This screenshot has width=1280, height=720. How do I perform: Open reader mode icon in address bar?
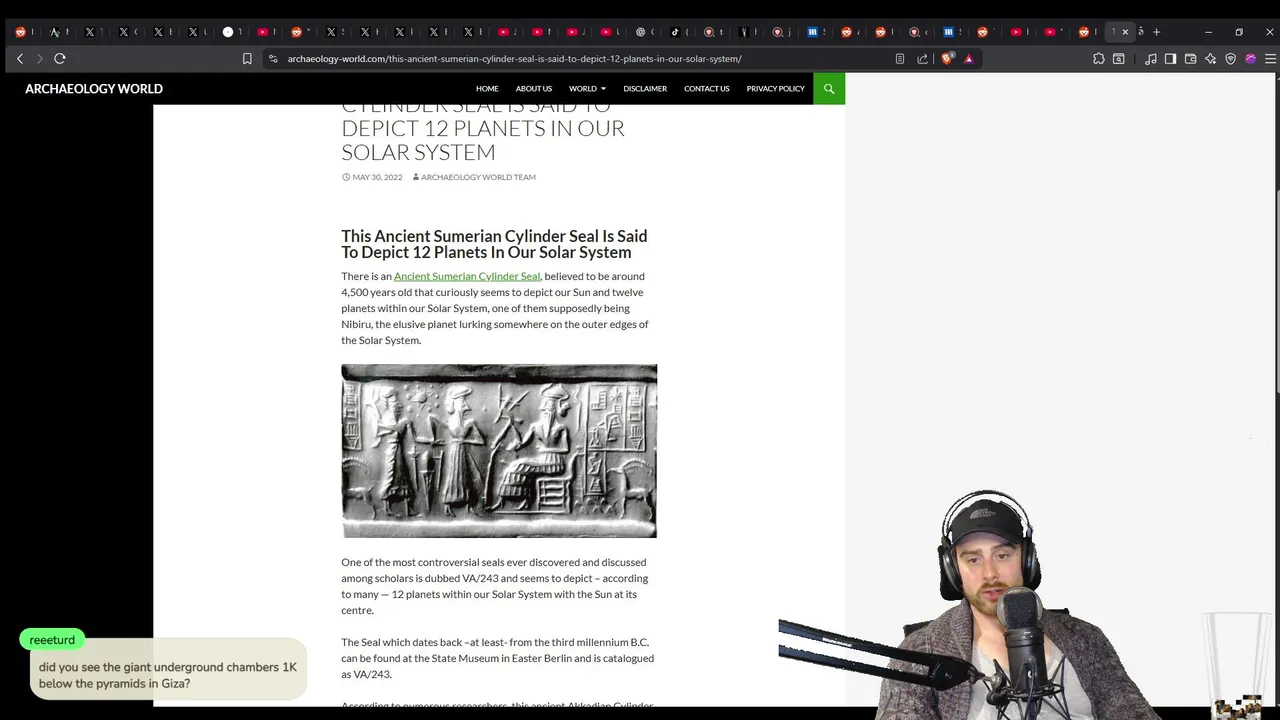[900, 59]
